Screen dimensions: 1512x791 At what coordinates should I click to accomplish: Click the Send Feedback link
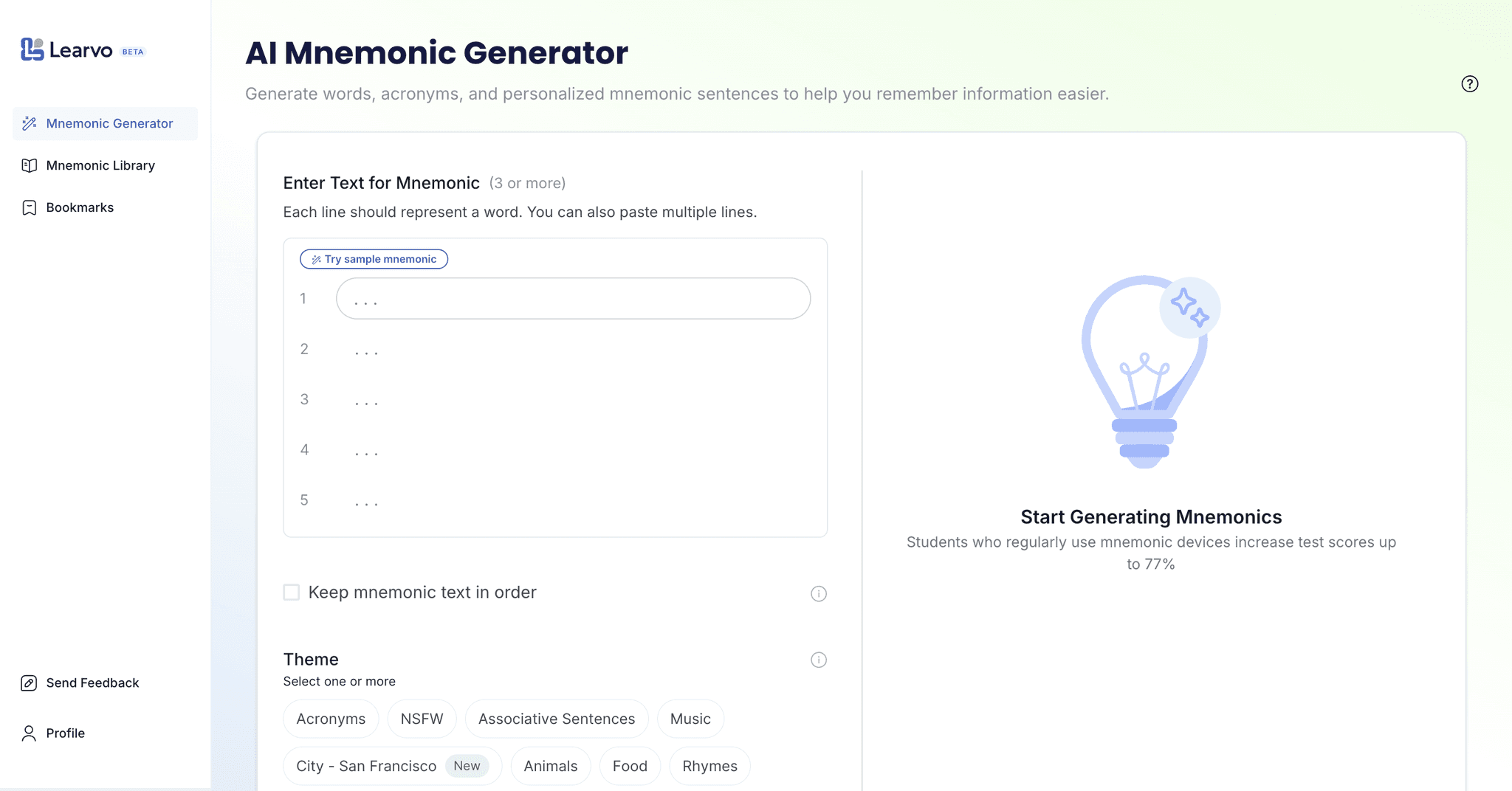pyautogui.click(x=92, y=683)
